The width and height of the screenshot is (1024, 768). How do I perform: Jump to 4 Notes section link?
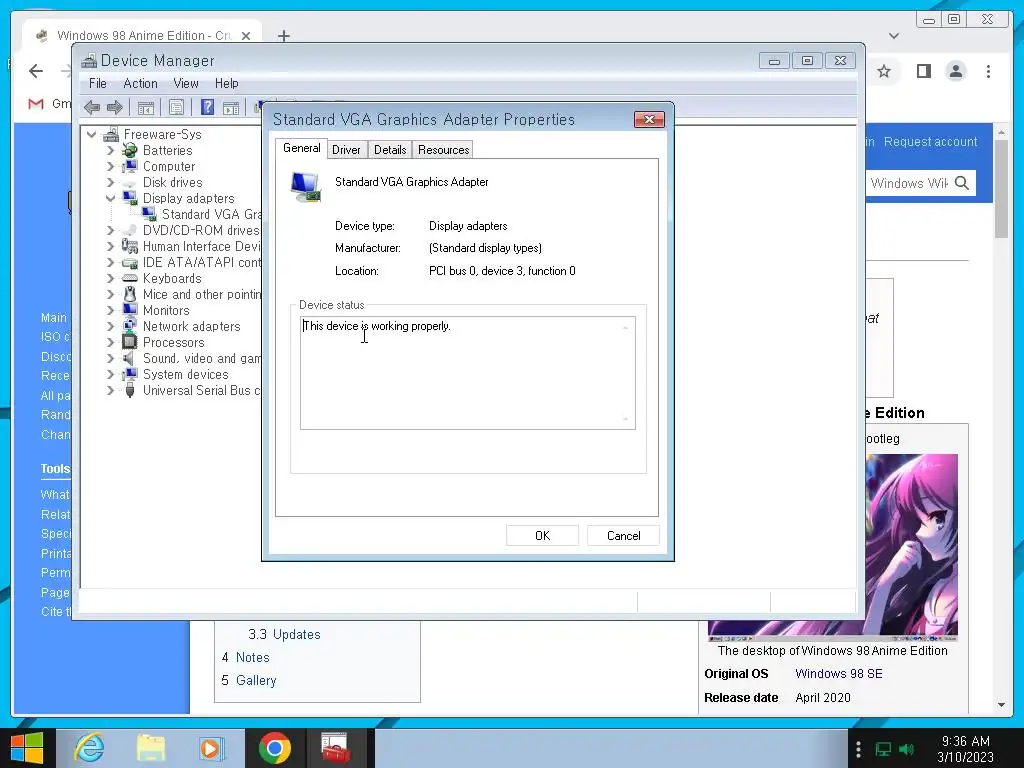tap(246, 657)
